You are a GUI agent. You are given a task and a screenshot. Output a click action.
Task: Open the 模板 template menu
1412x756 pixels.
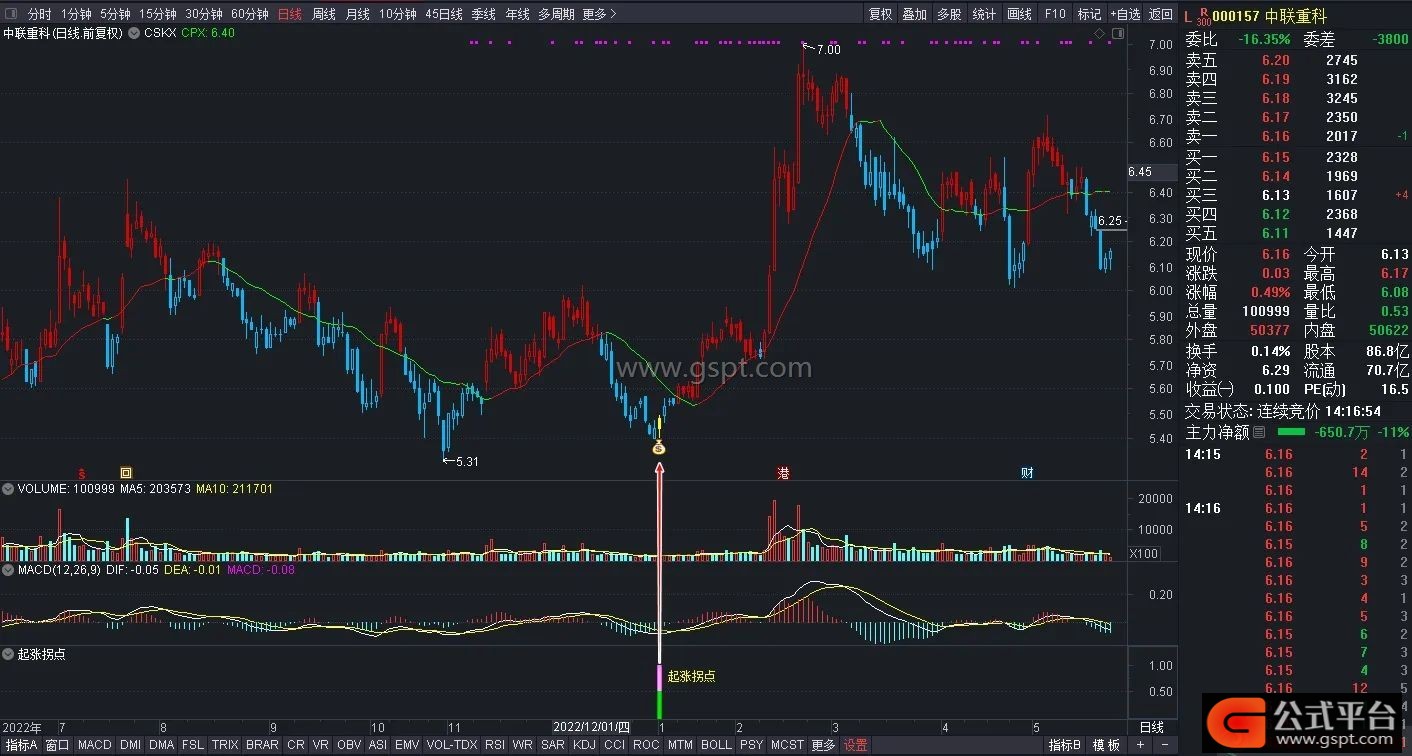(1106, 745)
